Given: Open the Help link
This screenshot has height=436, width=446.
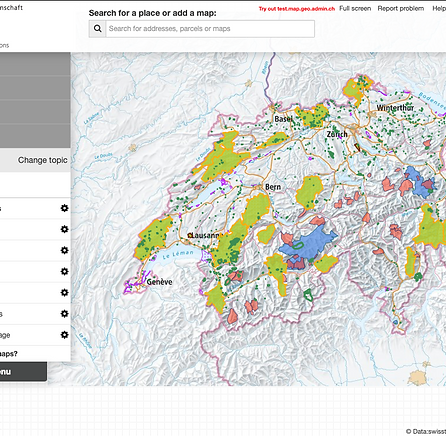Looking at the screenshot, I should point(439,8).
